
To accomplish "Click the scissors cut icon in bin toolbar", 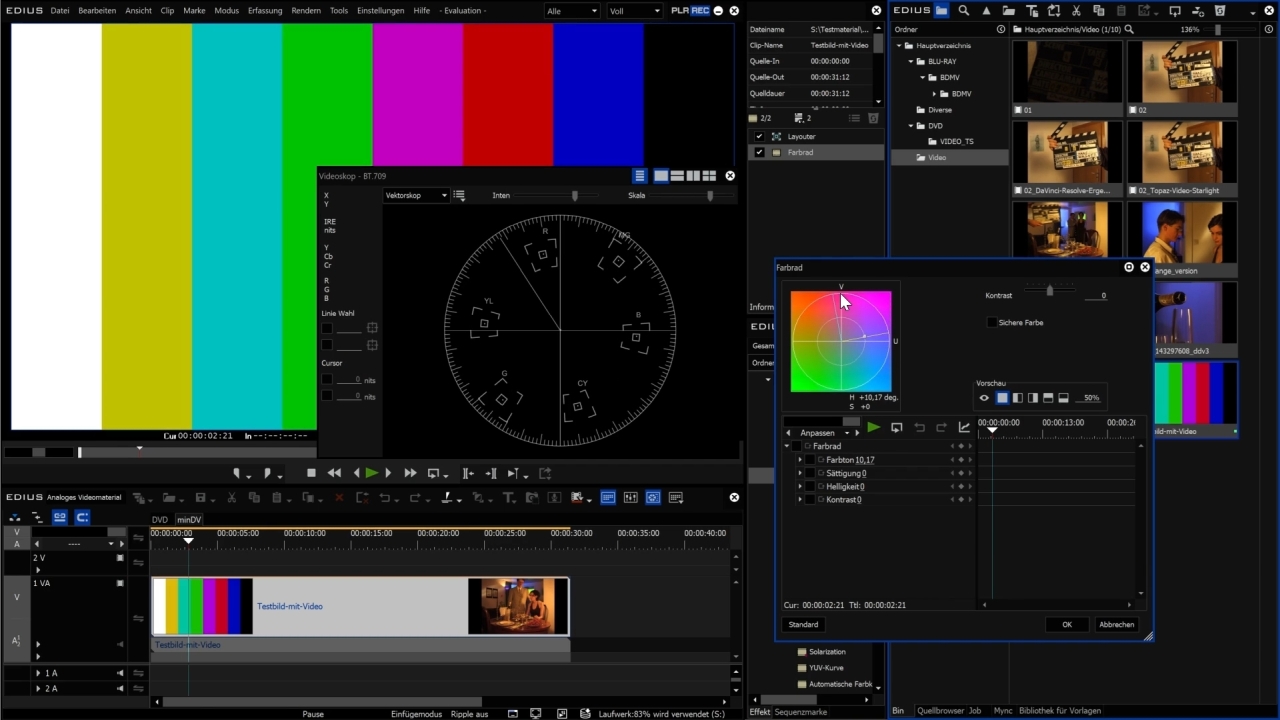I will click(x=1076, y=11).
